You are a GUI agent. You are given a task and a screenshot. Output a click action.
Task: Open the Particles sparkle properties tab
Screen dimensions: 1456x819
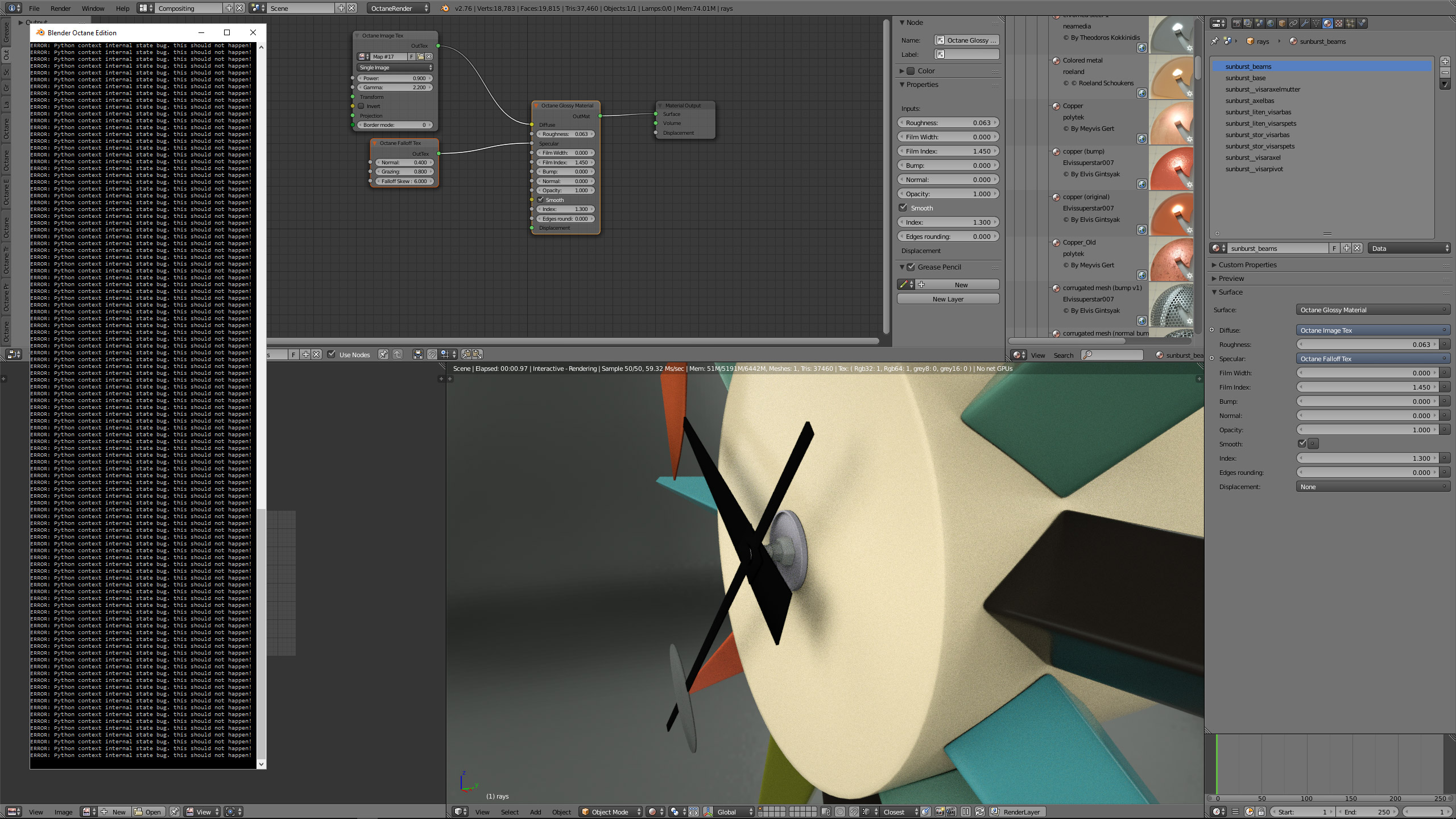tap(1350, 23)
